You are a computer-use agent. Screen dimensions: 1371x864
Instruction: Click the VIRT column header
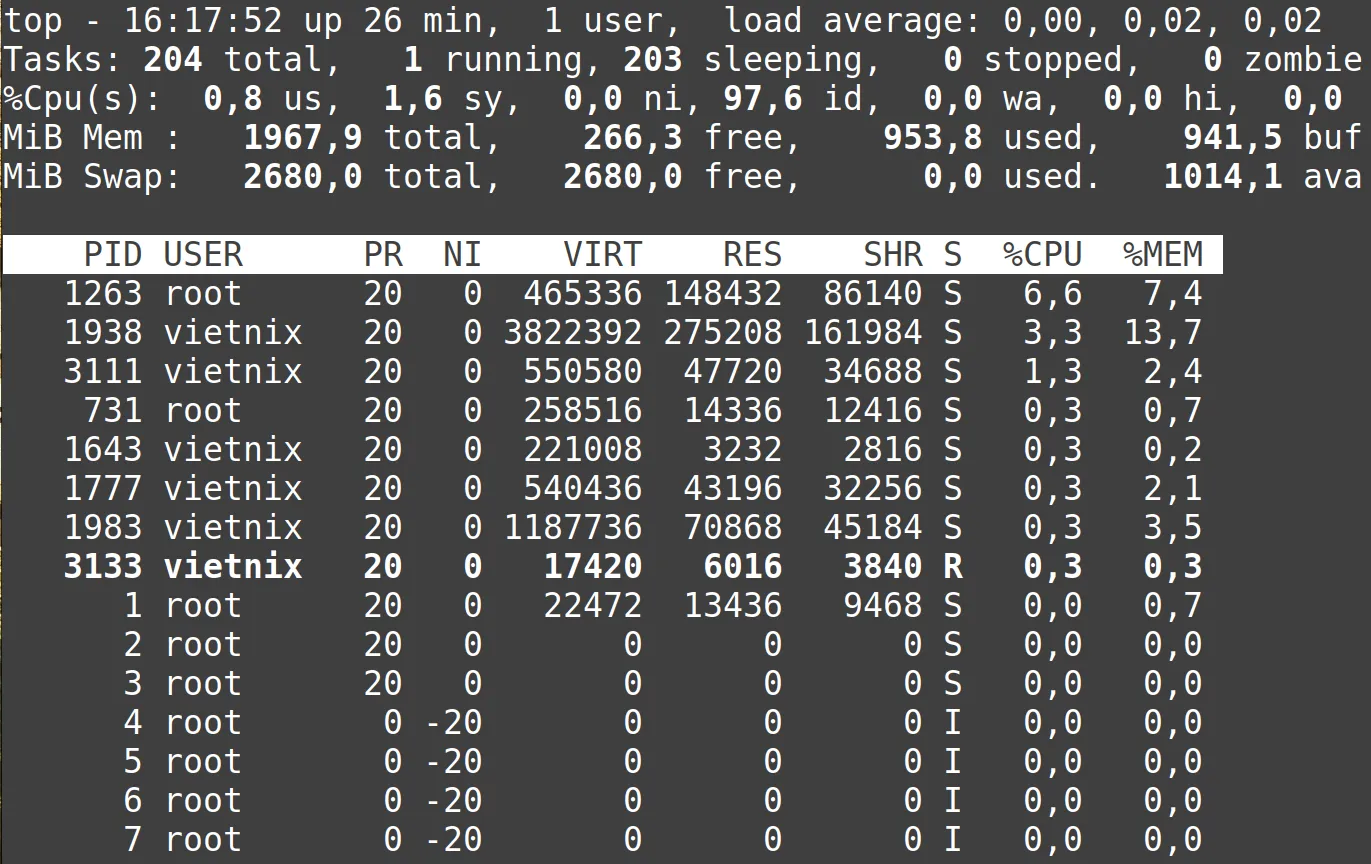[602, 255]
